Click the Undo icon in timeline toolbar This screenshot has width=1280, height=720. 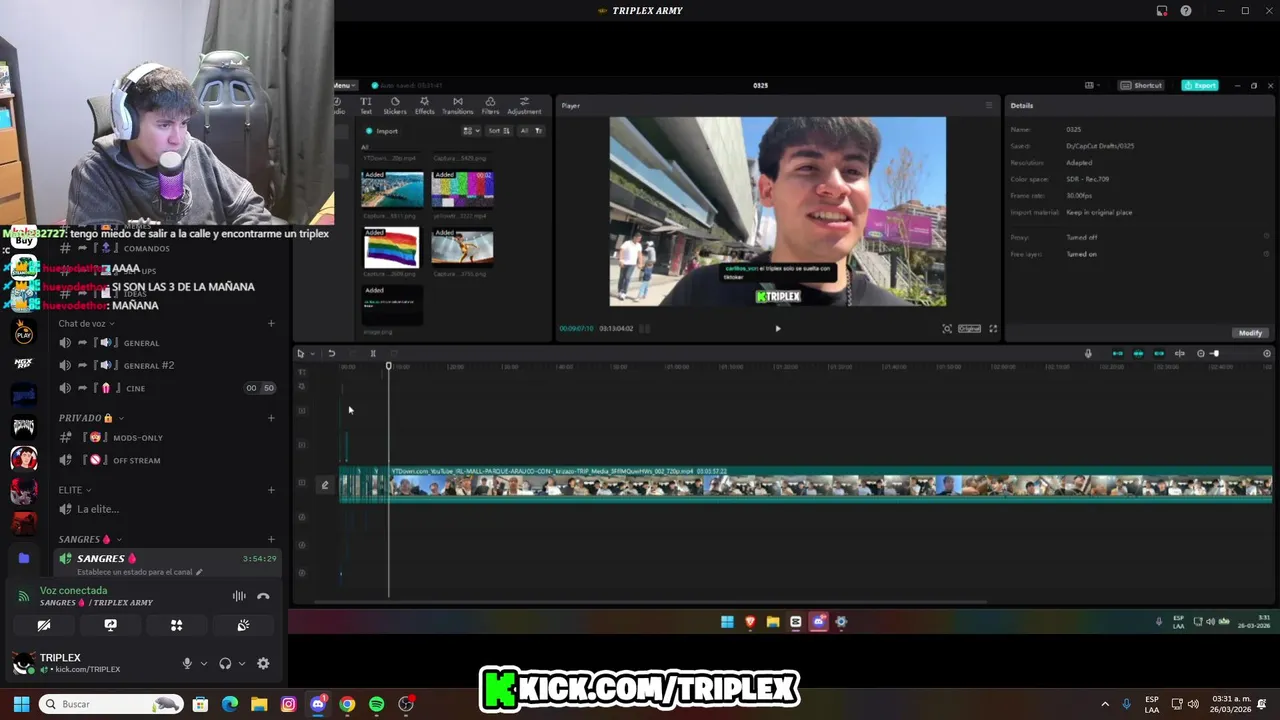[332, 353]
